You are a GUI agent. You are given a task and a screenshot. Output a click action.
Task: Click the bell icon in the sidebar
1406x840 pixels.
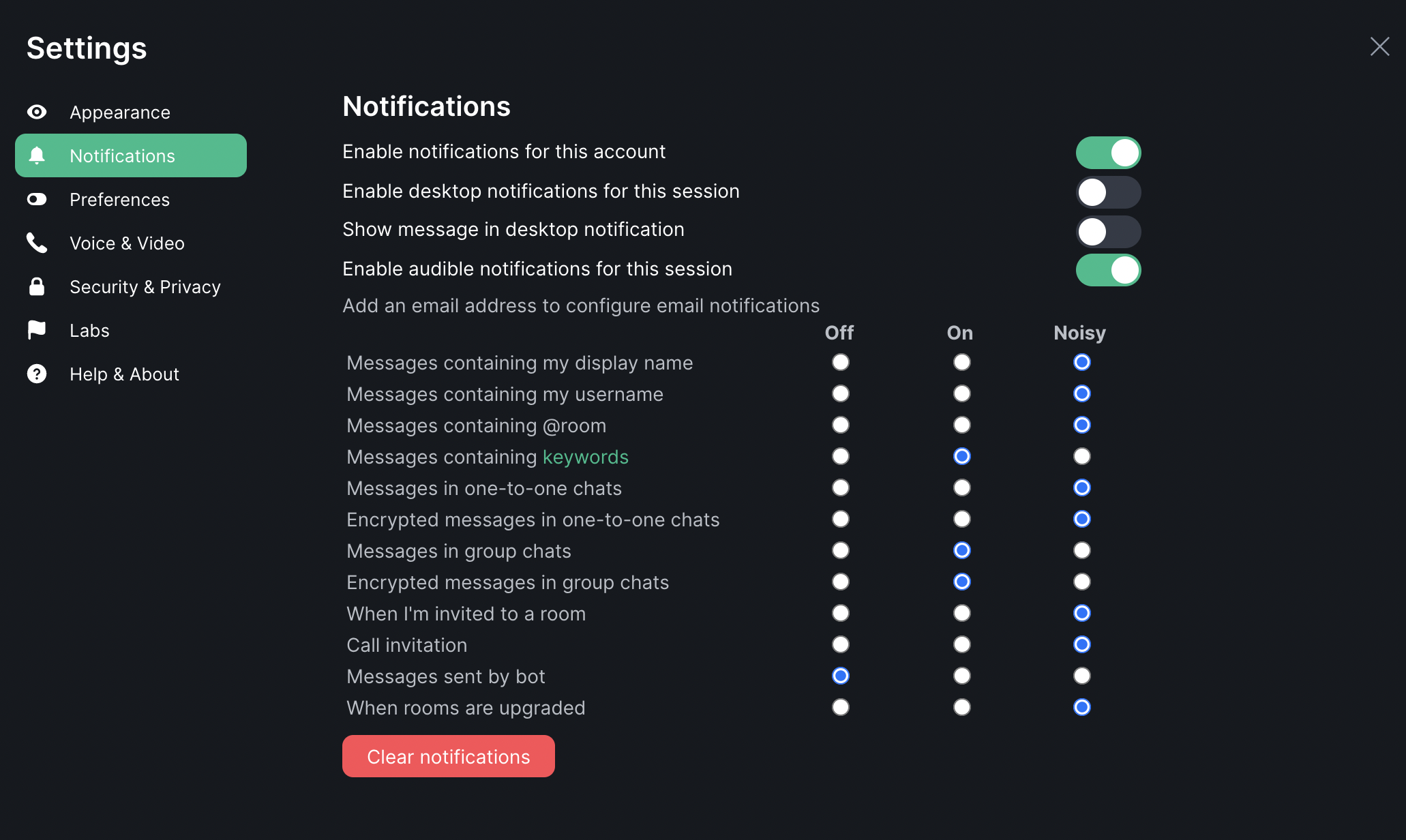click(x=37, y=155)
